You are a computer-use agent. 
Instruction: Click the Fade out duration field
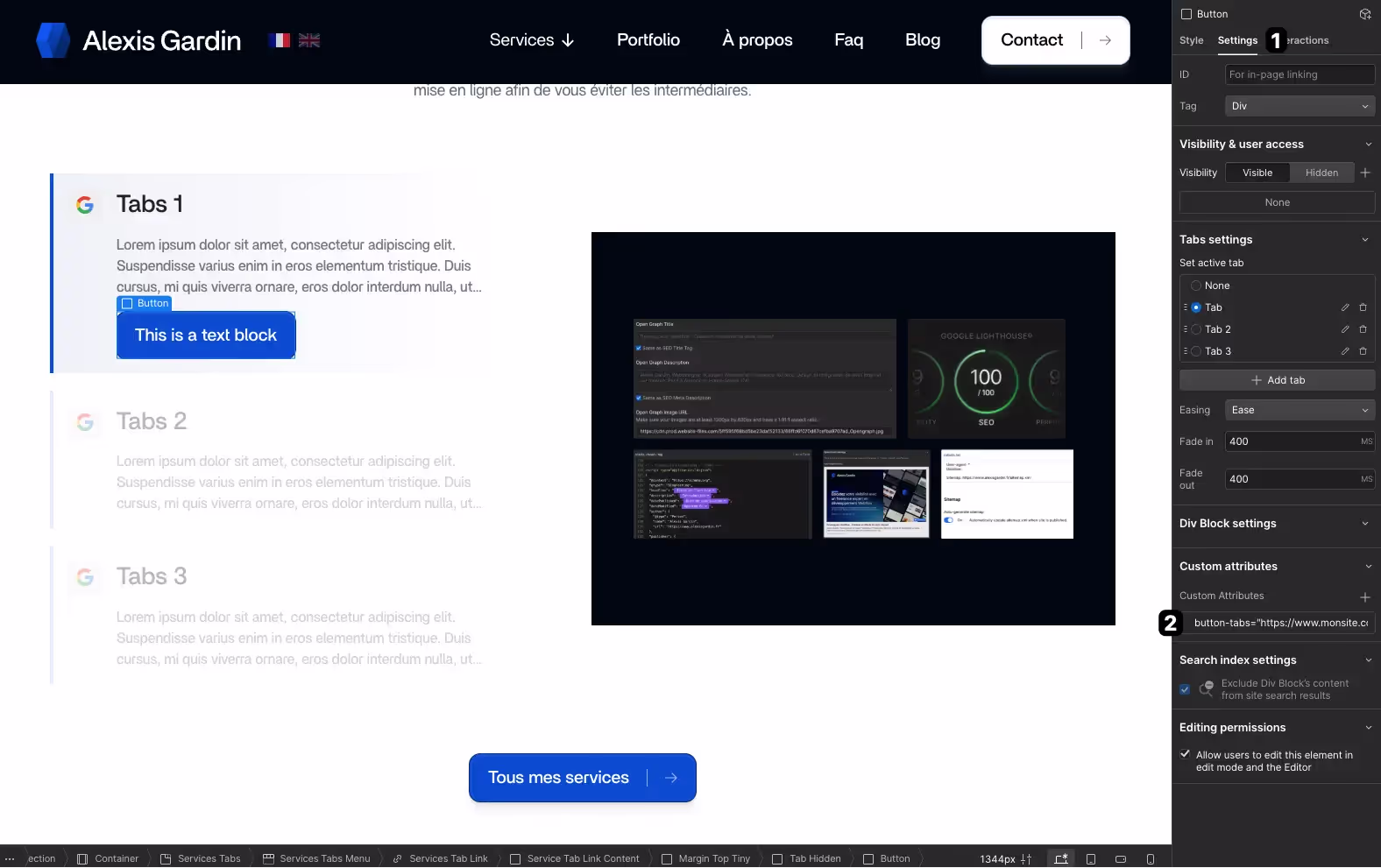point(1300,479)
